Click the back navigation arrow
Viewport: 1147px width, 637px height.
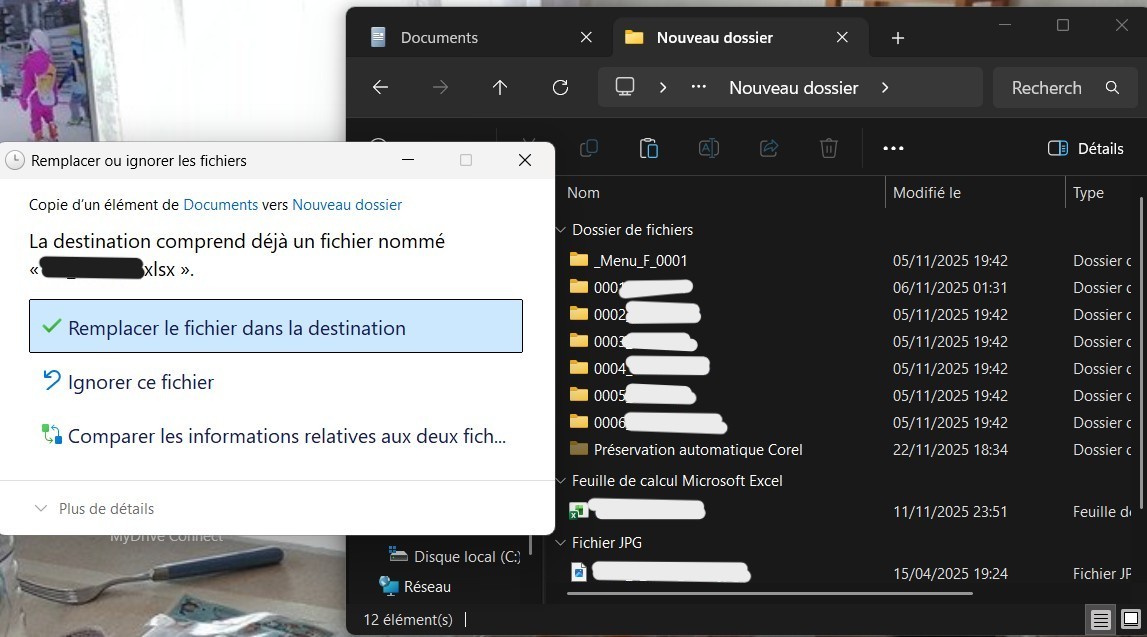pyautogui.click(x=380, y=87)
